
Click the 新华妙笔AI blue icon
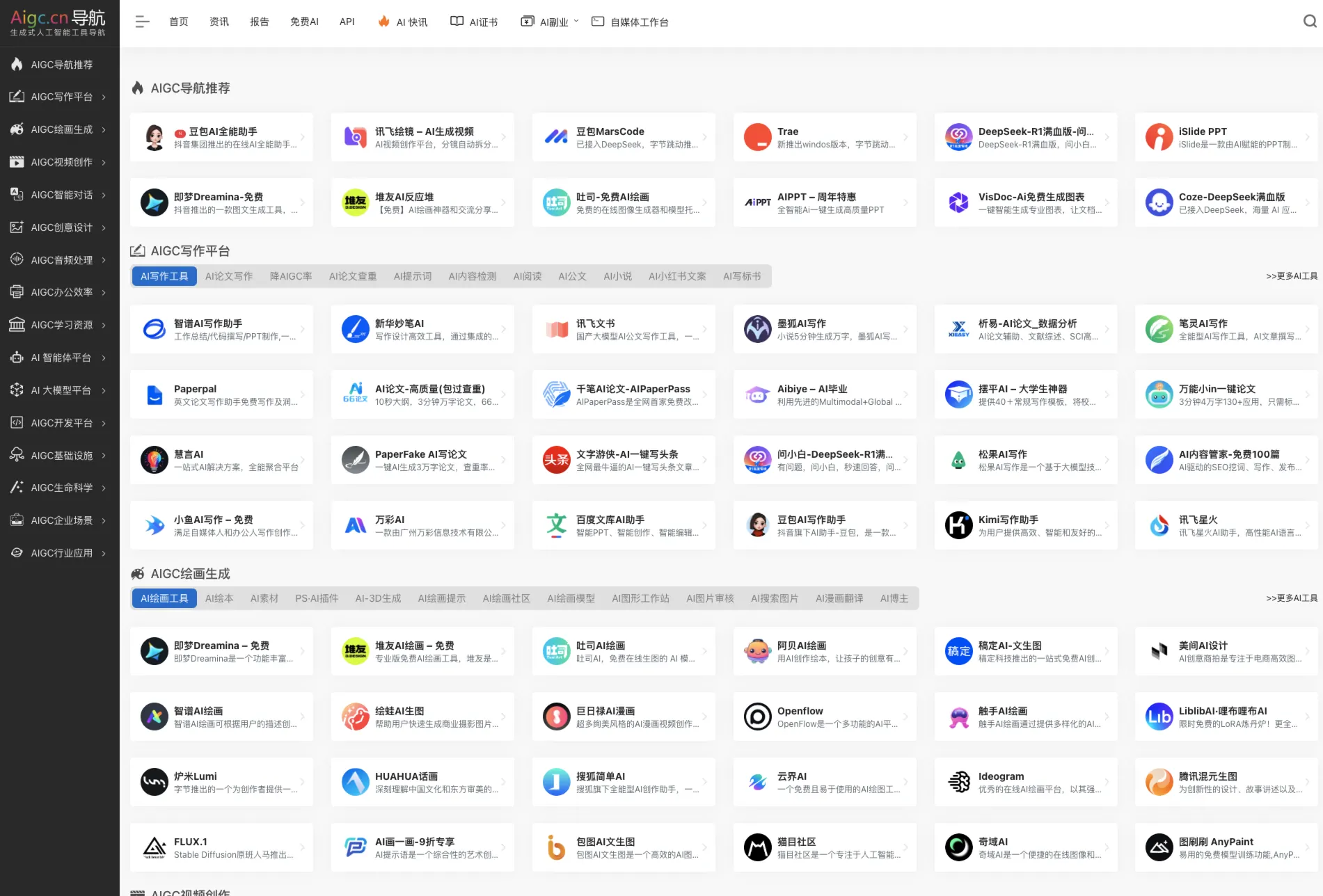[x=356, y=329]
